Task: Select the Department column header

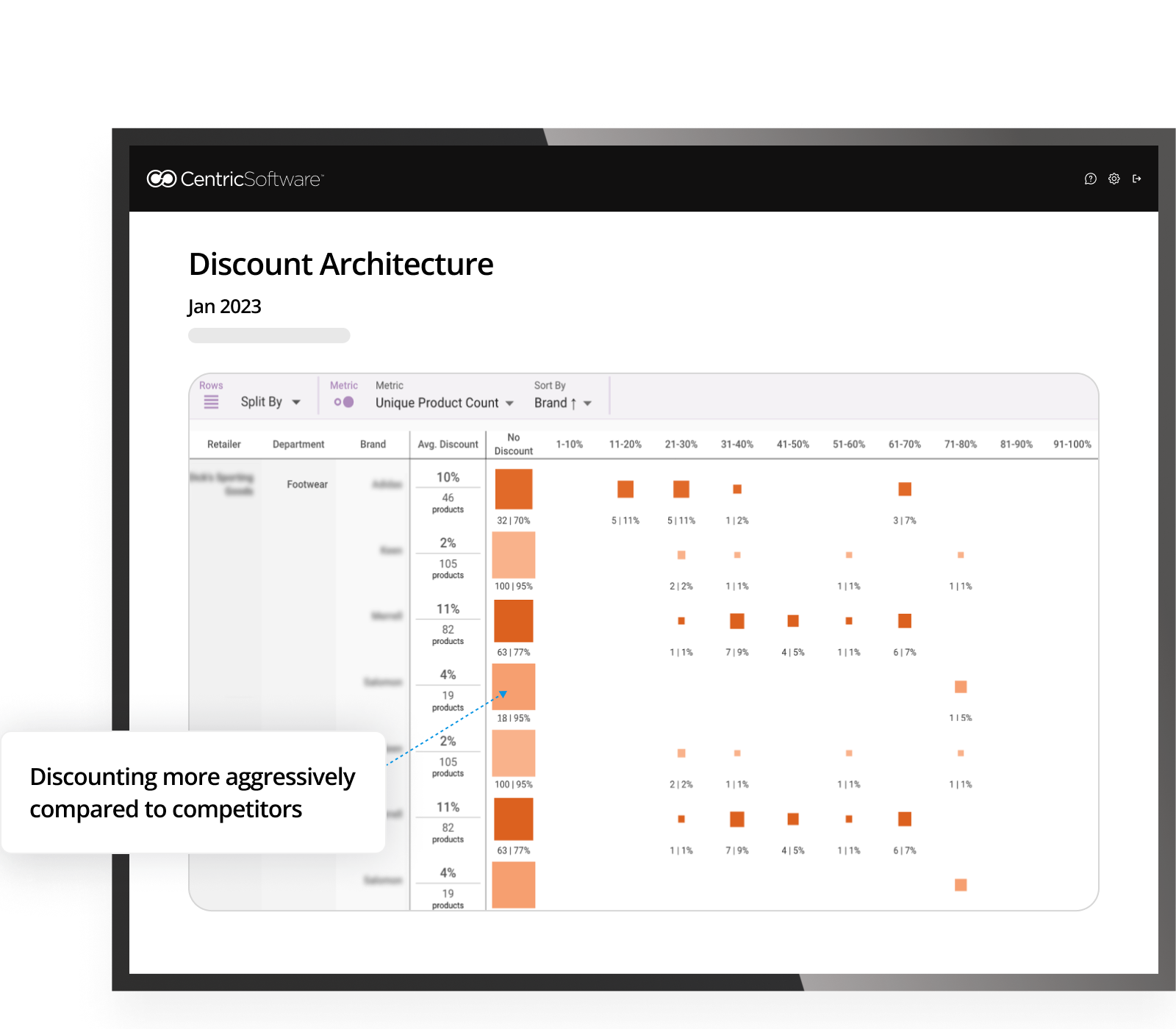Action: tap(298, 444)
